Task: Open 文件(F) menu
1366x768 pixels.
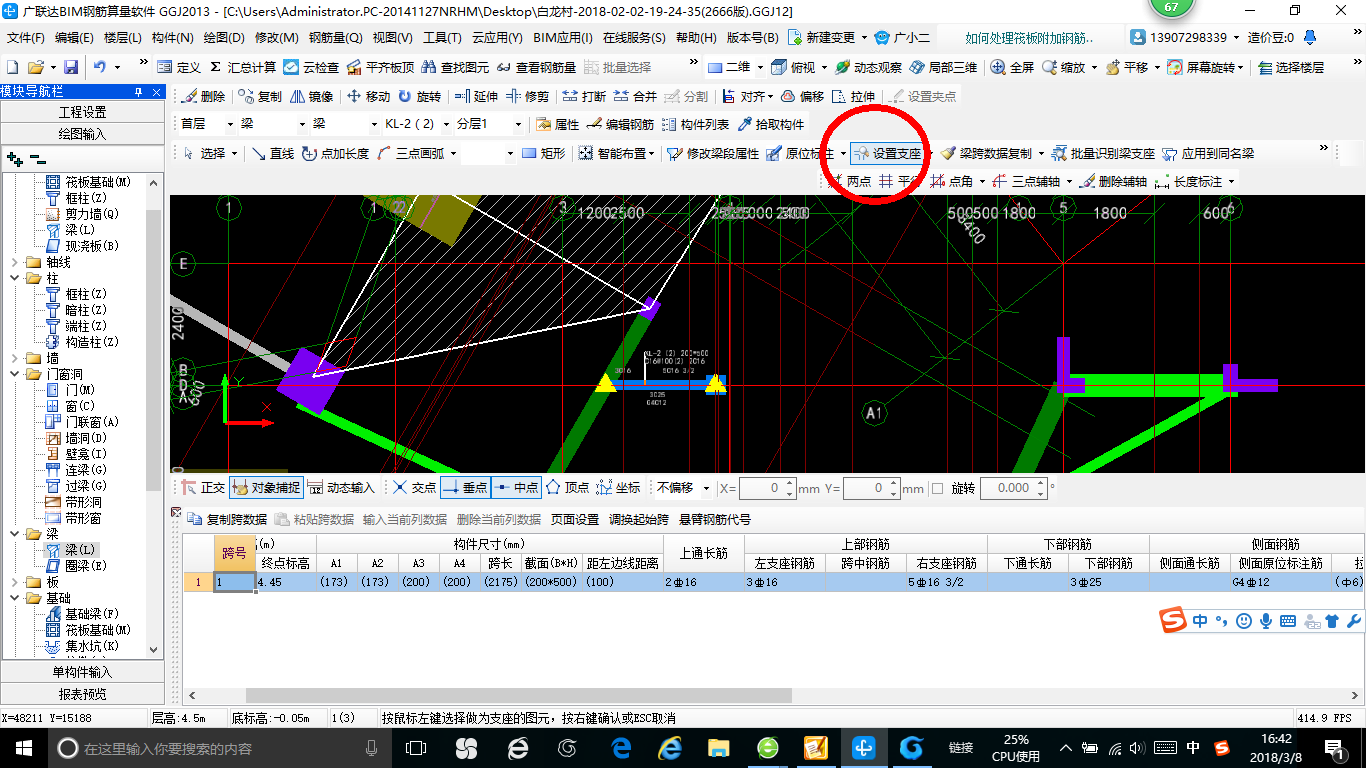Action: tap(26, 38)
